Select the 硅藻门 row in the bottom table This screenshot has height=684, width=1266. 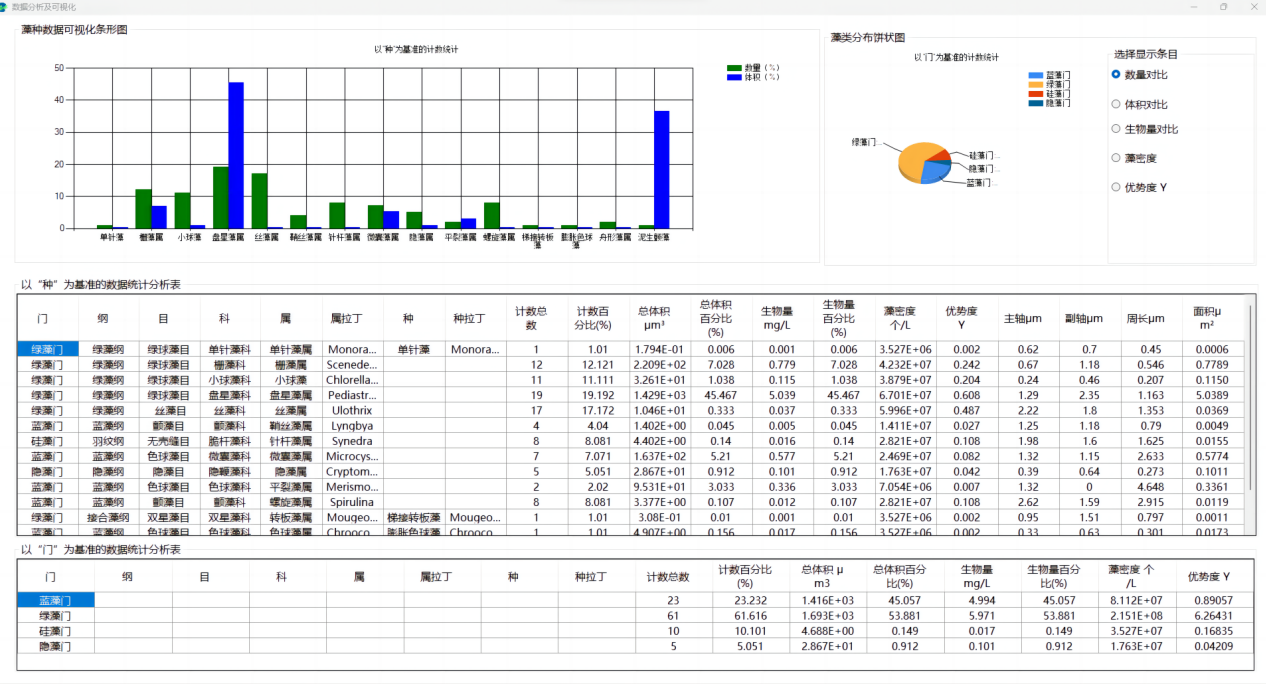click(x=56, y=632)
